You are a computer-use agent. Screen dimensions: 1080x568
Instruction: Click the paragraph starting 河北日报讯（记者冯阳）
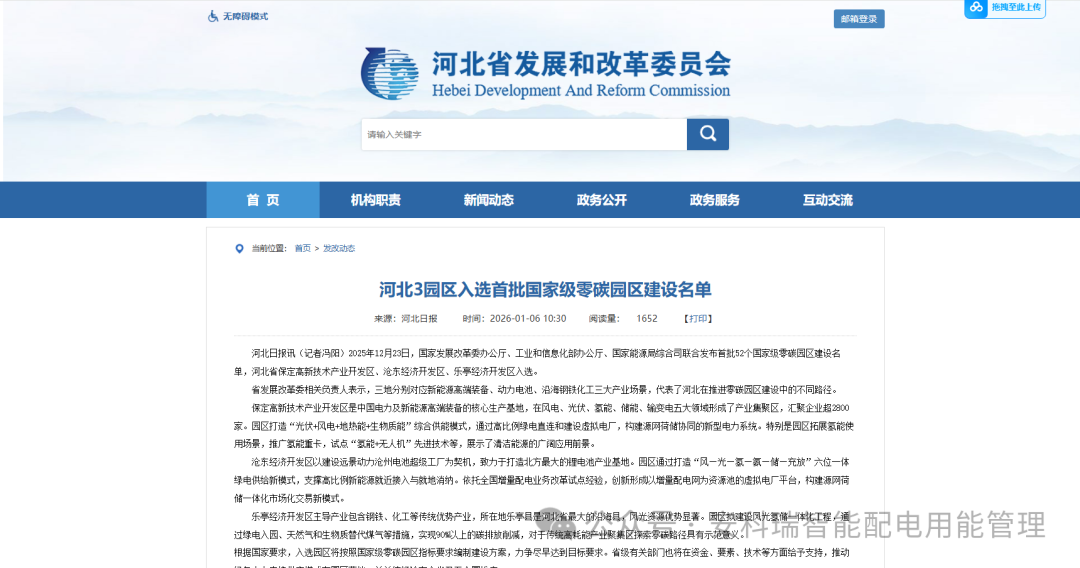tap(537, 362)
